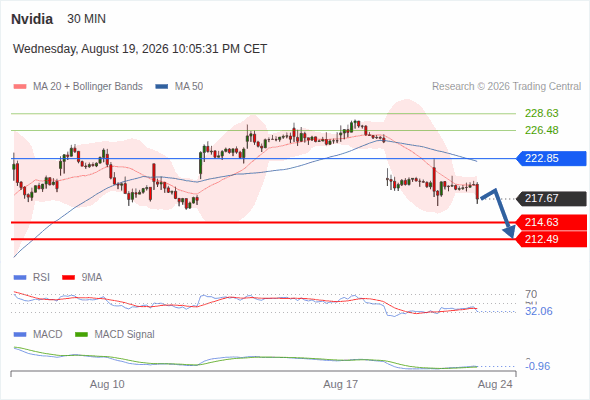Click the 228.63 resistance level label
590x400 pixels.
[541, 113]
